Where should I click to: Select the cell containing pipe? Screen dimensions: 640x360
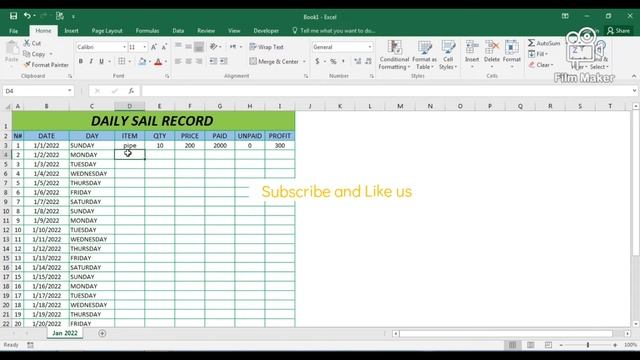[x=130, y=145]
